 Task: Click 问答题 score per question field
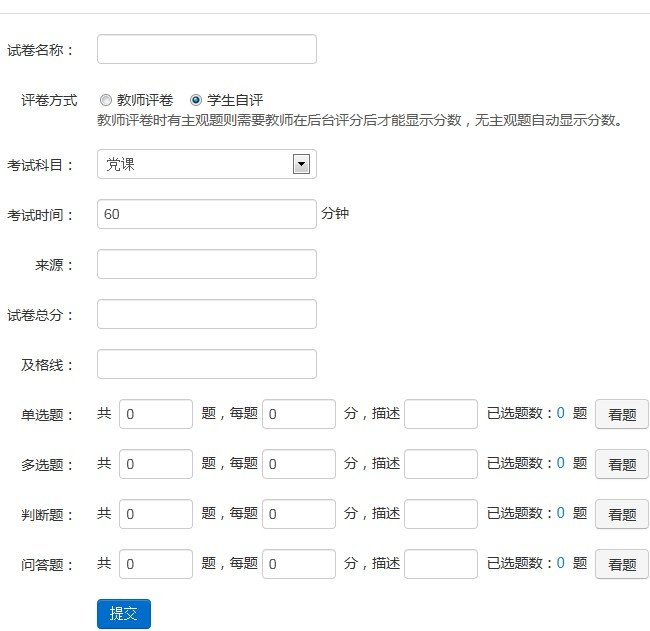tap(299, 564)
